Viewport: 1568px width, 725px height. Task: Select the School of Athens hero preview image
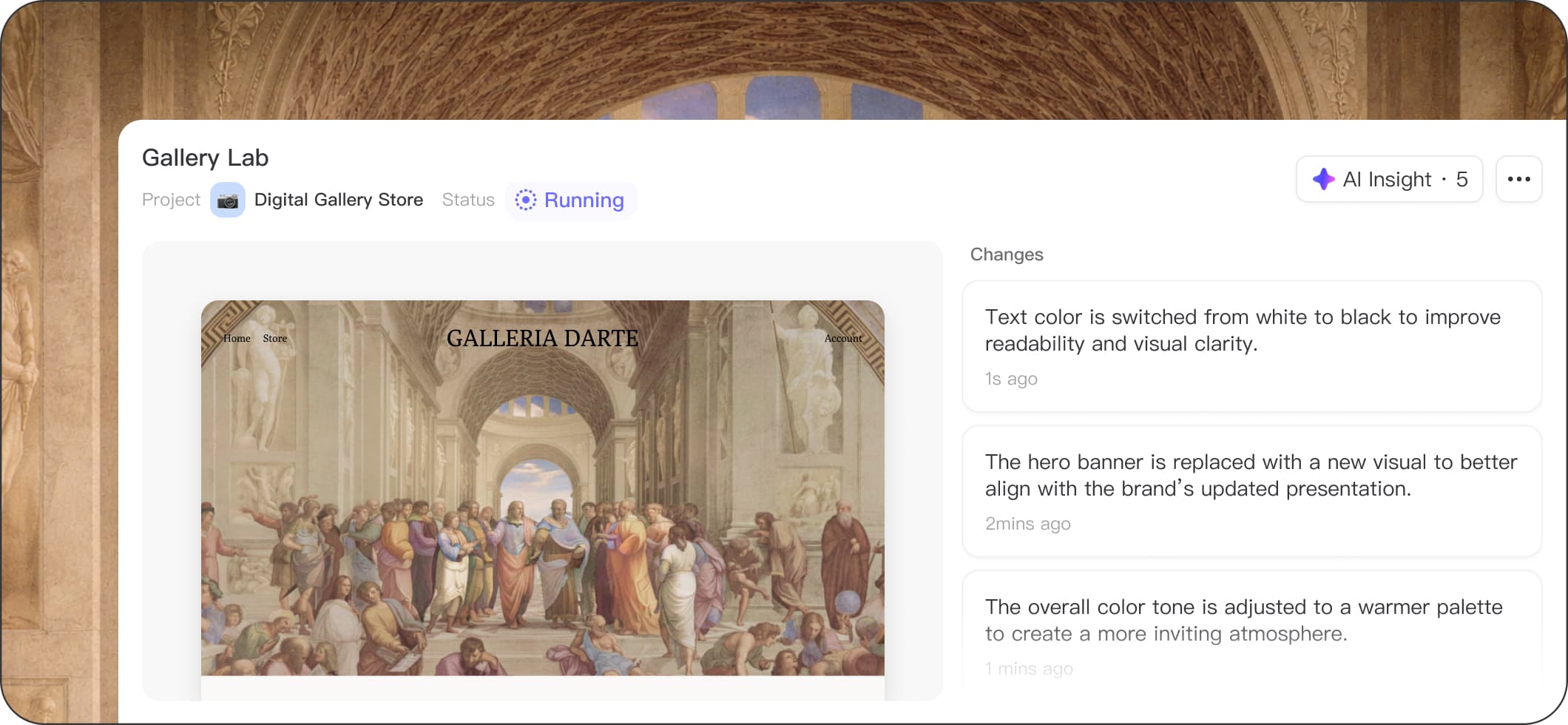(x=542, y=518)
